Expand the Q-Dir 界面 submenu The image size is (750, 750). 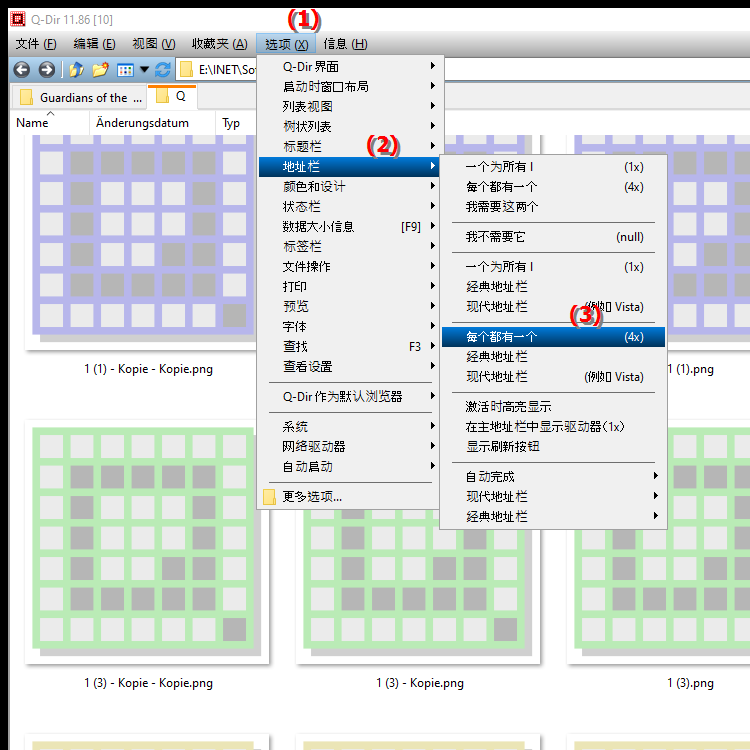(x=351, y=66)
